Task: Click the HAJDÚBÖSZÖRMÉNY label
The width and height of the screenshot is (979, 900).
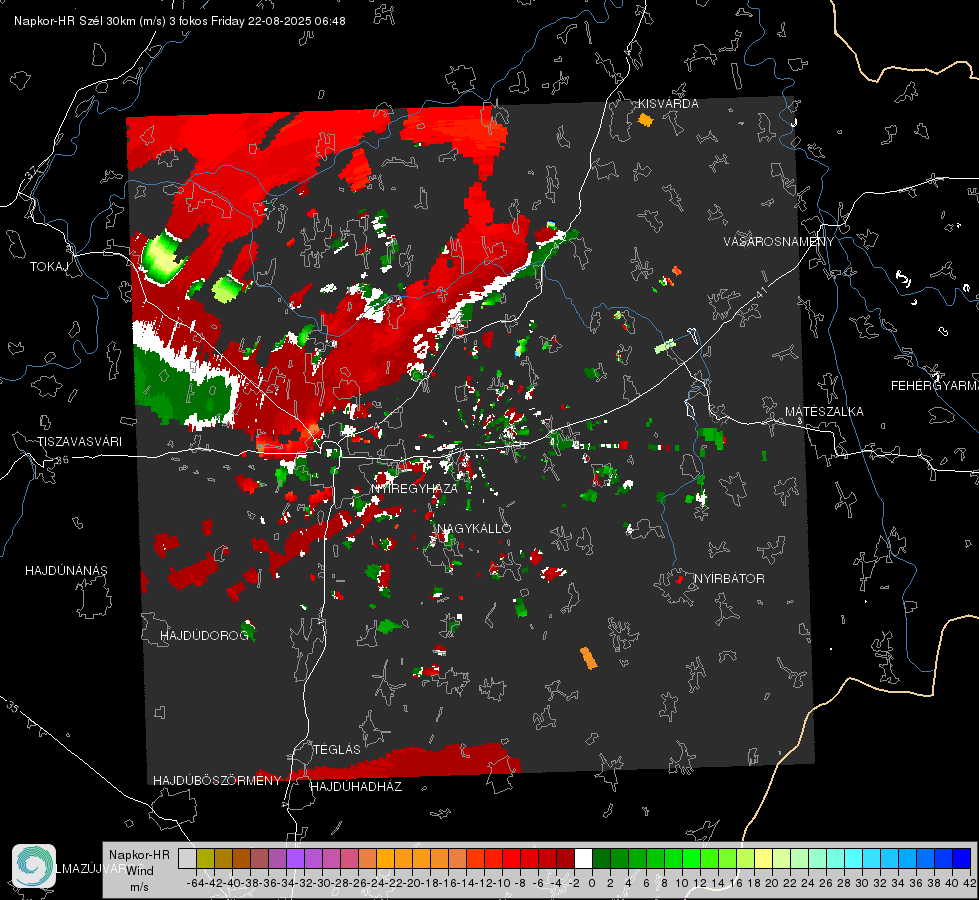Action: pyautogui.click(x=217, y=781)
